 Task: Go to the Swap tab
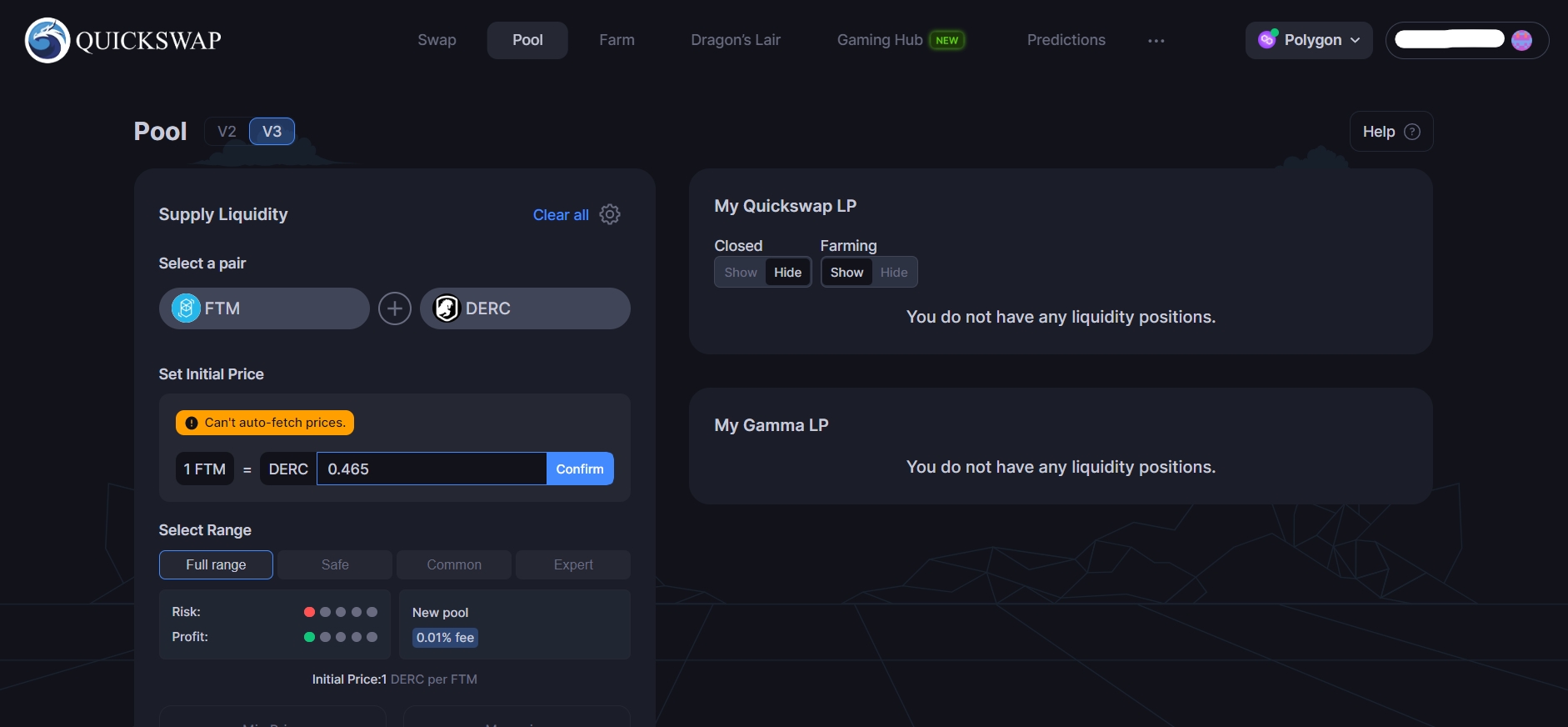tap(437, 40)
